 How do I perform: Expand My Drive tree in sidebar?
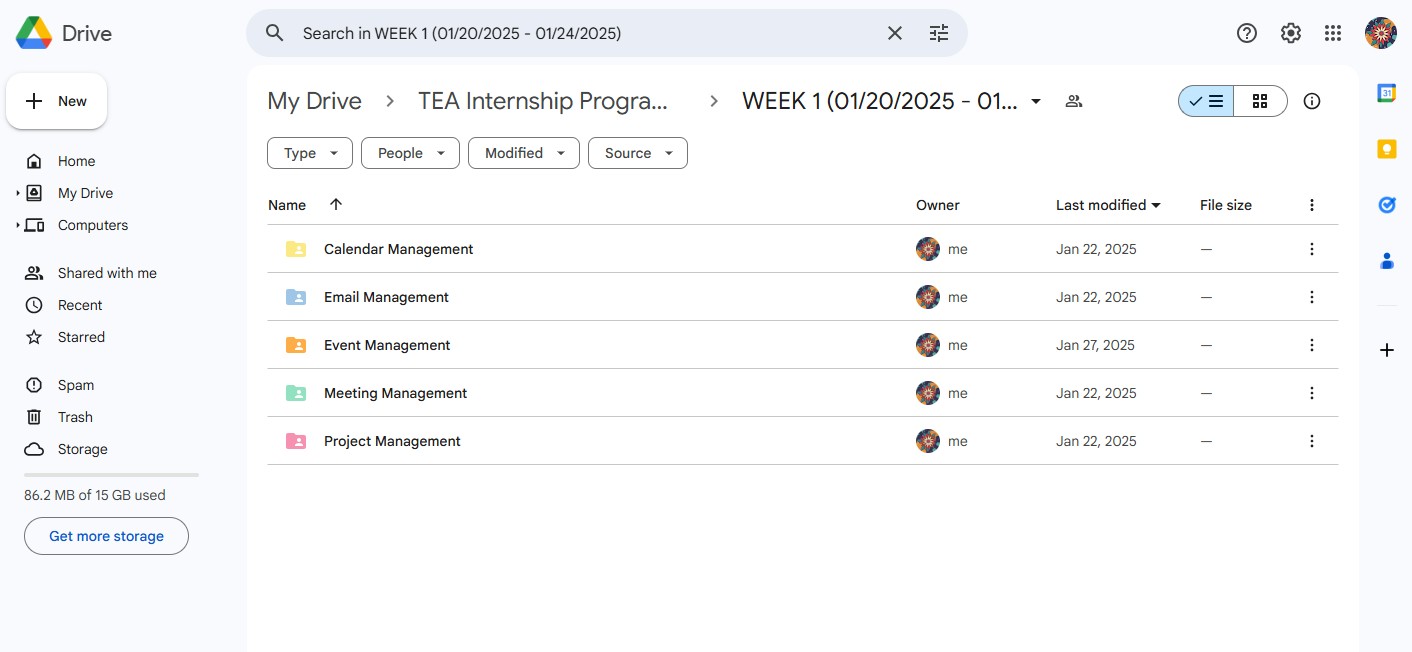pos(18,193)
